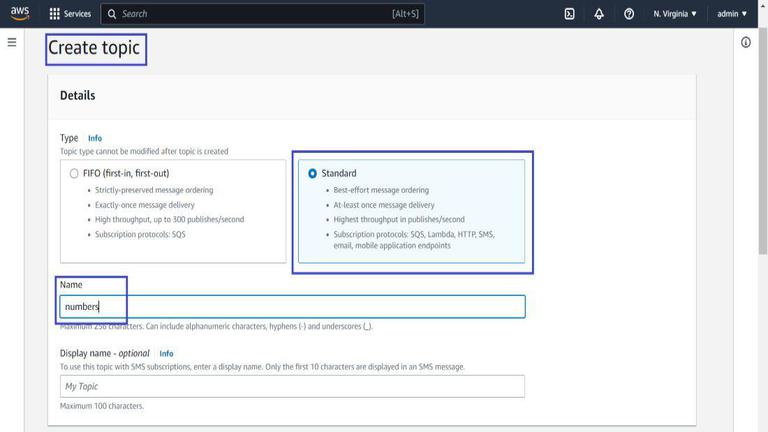Open the AWS home logo
This screenshot has width=768, height=432.
[20, 13]
